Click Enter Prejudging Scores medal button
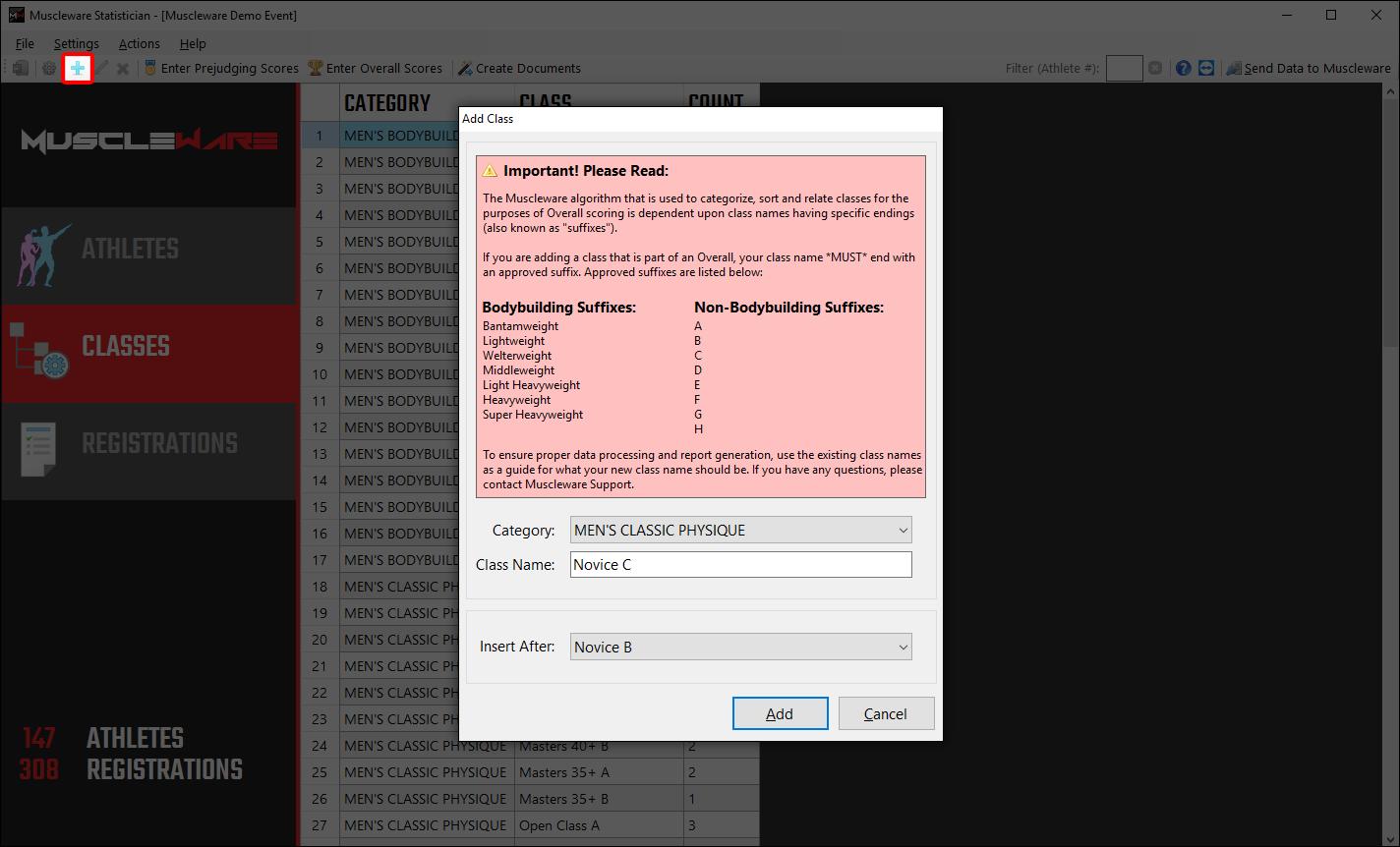Viewport: 1400px width, 847px height. click(x=221, y=69)
